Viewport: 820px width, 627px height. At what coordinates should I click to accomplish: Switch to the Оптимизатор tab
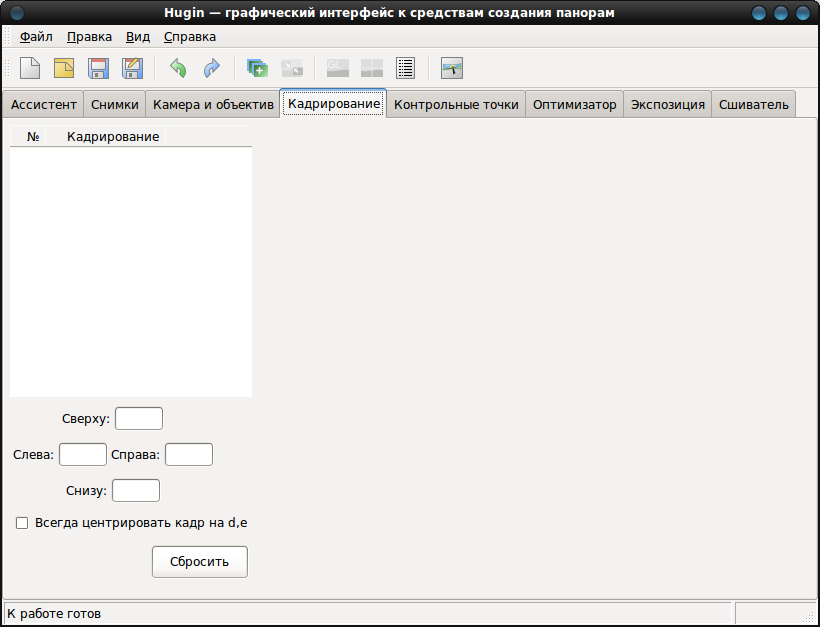point(574,105)
